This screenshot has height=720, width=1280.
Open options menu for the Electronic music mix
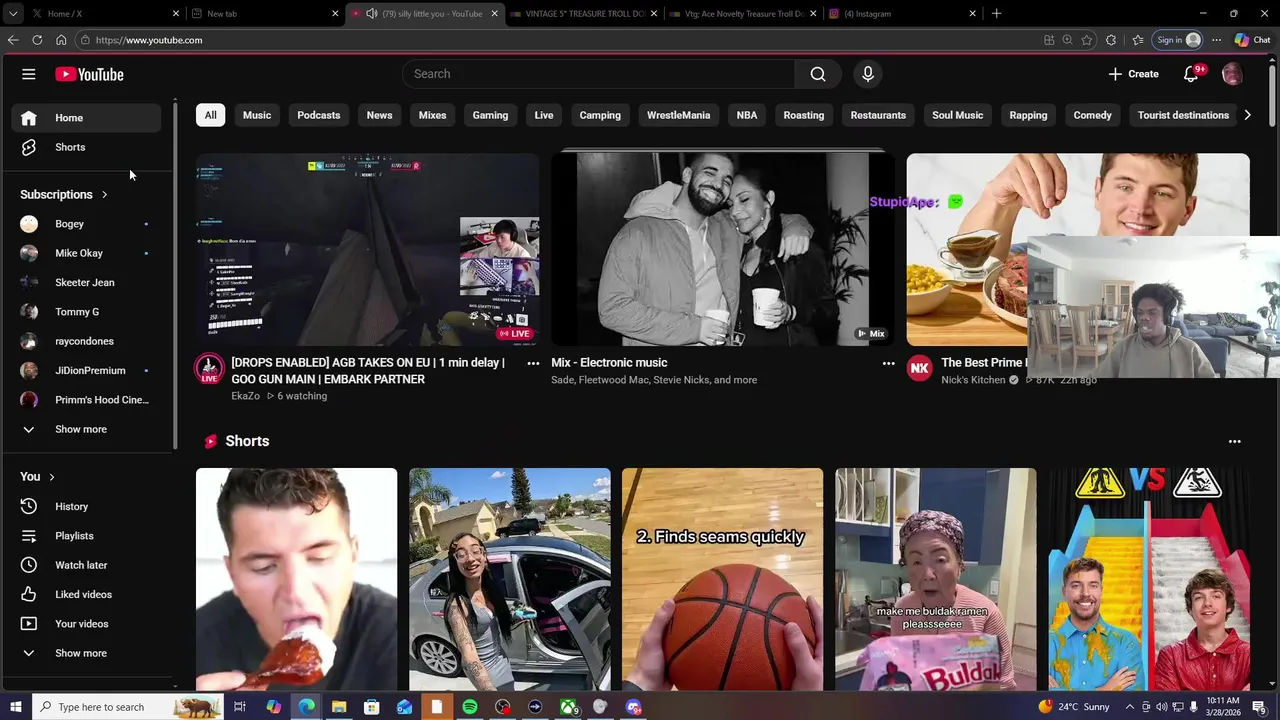coord(888,364)
